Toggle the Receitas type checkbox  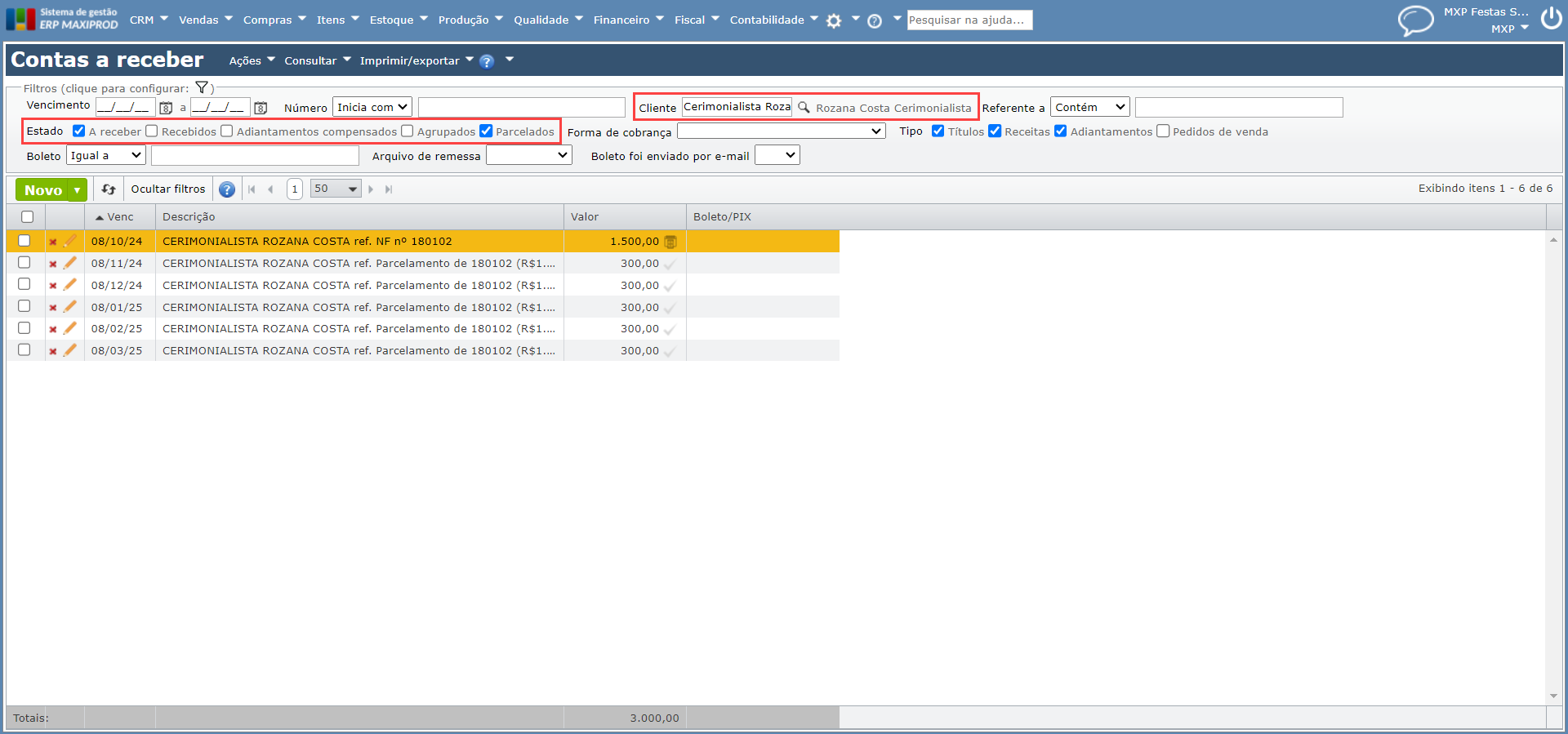[x=995, y=131]
